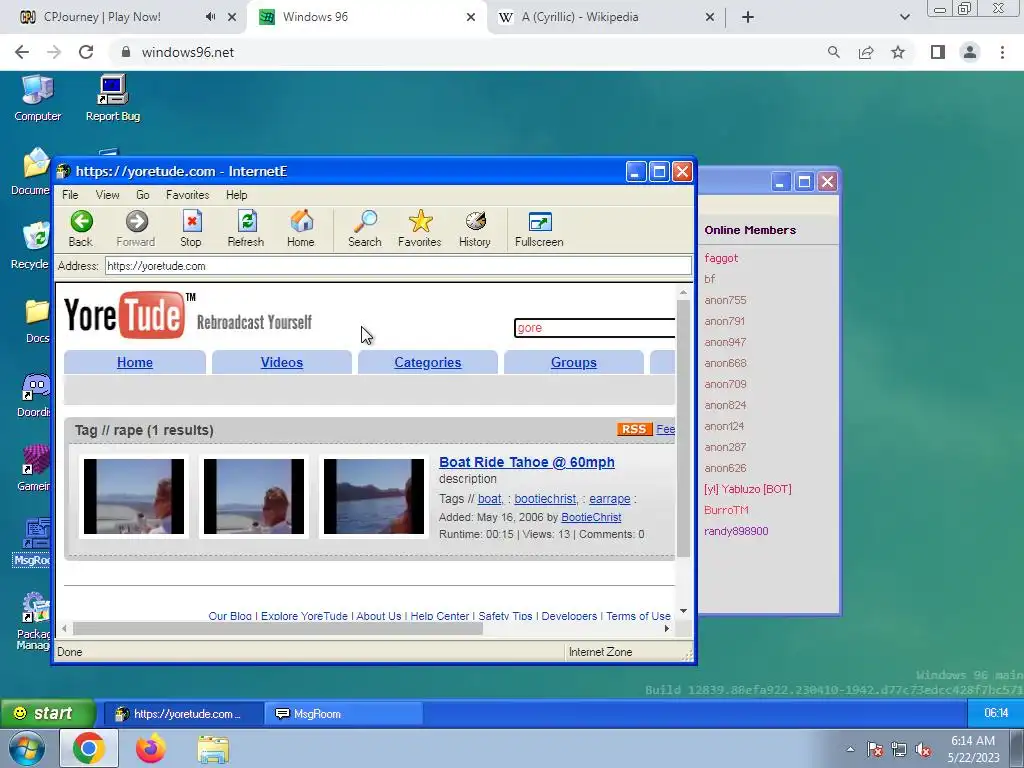
Task: Select MsgRoom in Windows 96 taskbar
Action: [x=343, y=714]
